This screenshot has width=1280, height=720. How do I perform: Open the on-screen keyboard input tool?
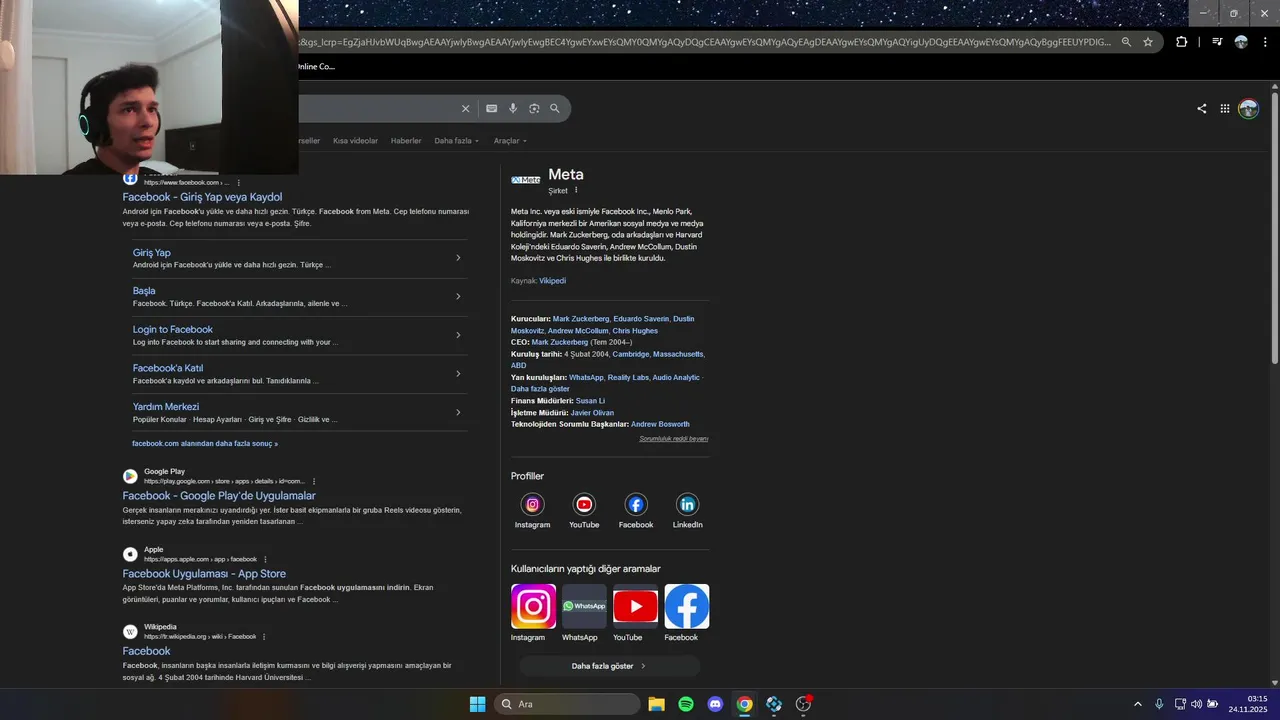[491, 108]
